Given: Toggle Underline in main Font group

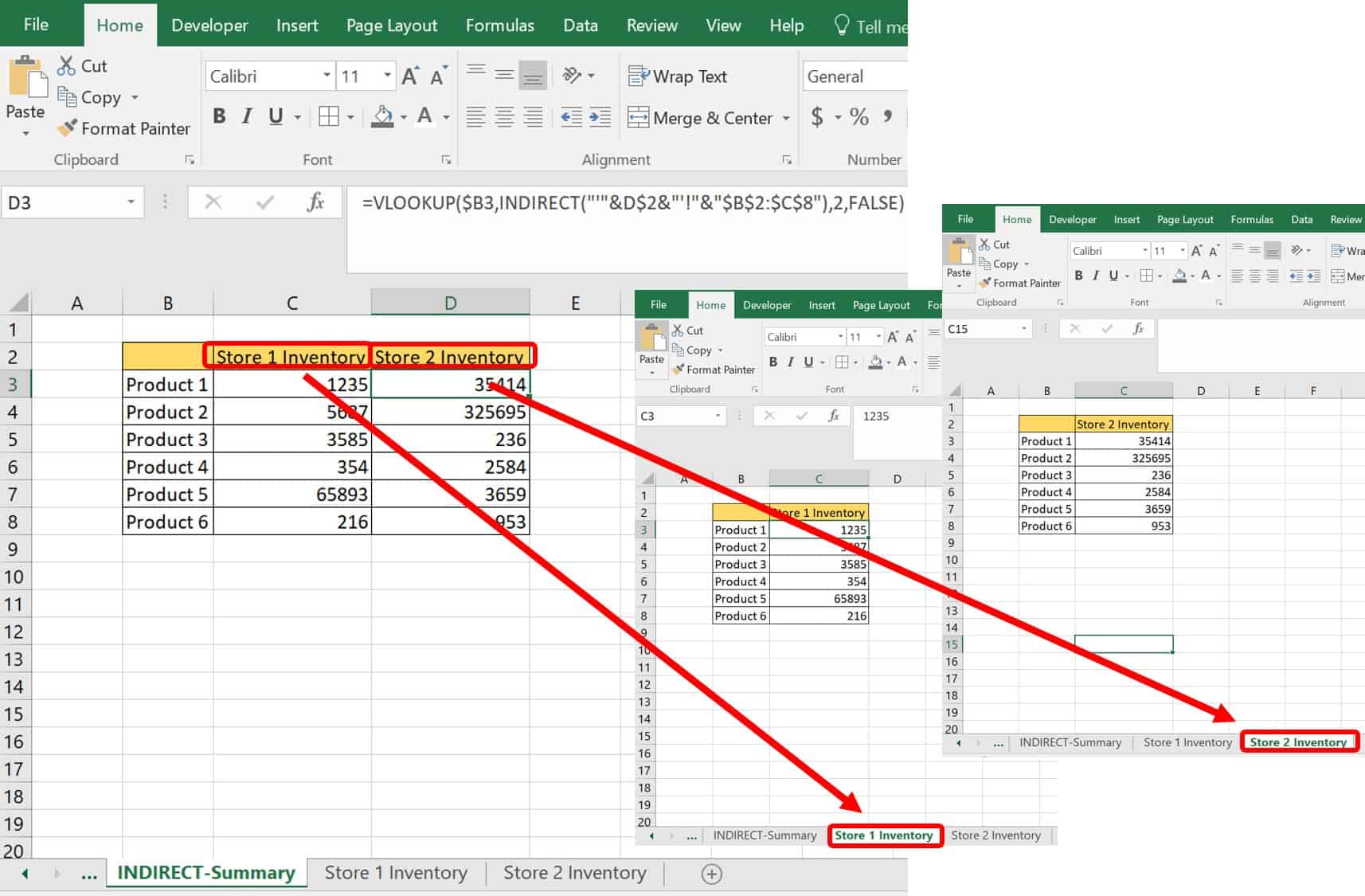Looking at the screenshot, I should [x=276, y=117].
